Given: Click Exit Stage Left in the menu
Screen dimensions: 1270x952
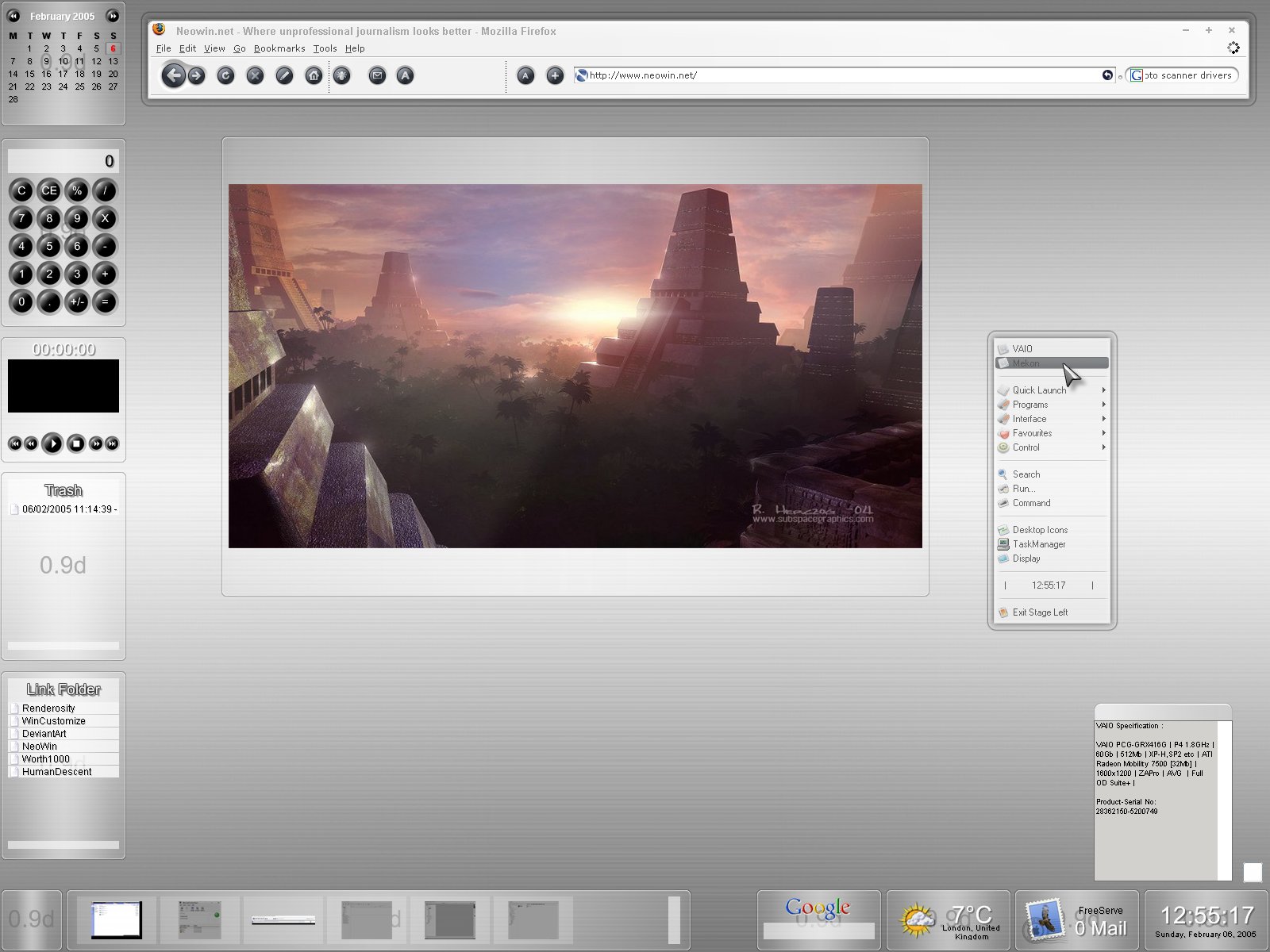Looking at the screenshot, I should pos(1052,612).
